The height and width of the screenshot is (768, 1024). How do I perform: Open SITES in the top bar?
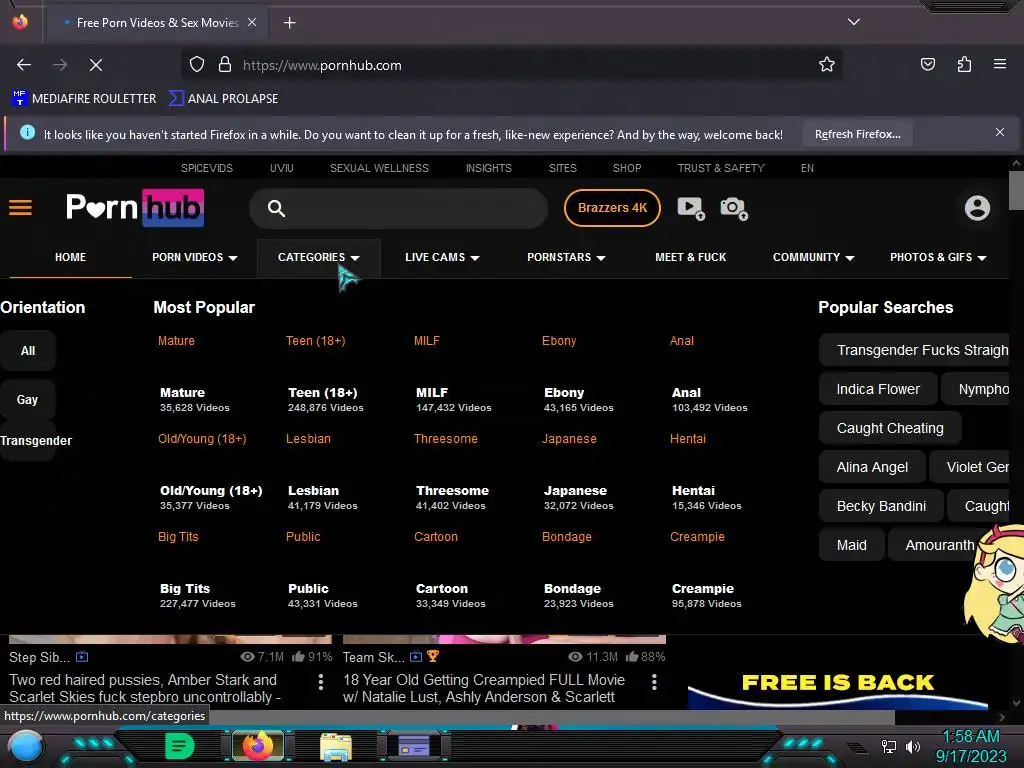(x=562, y=168)
